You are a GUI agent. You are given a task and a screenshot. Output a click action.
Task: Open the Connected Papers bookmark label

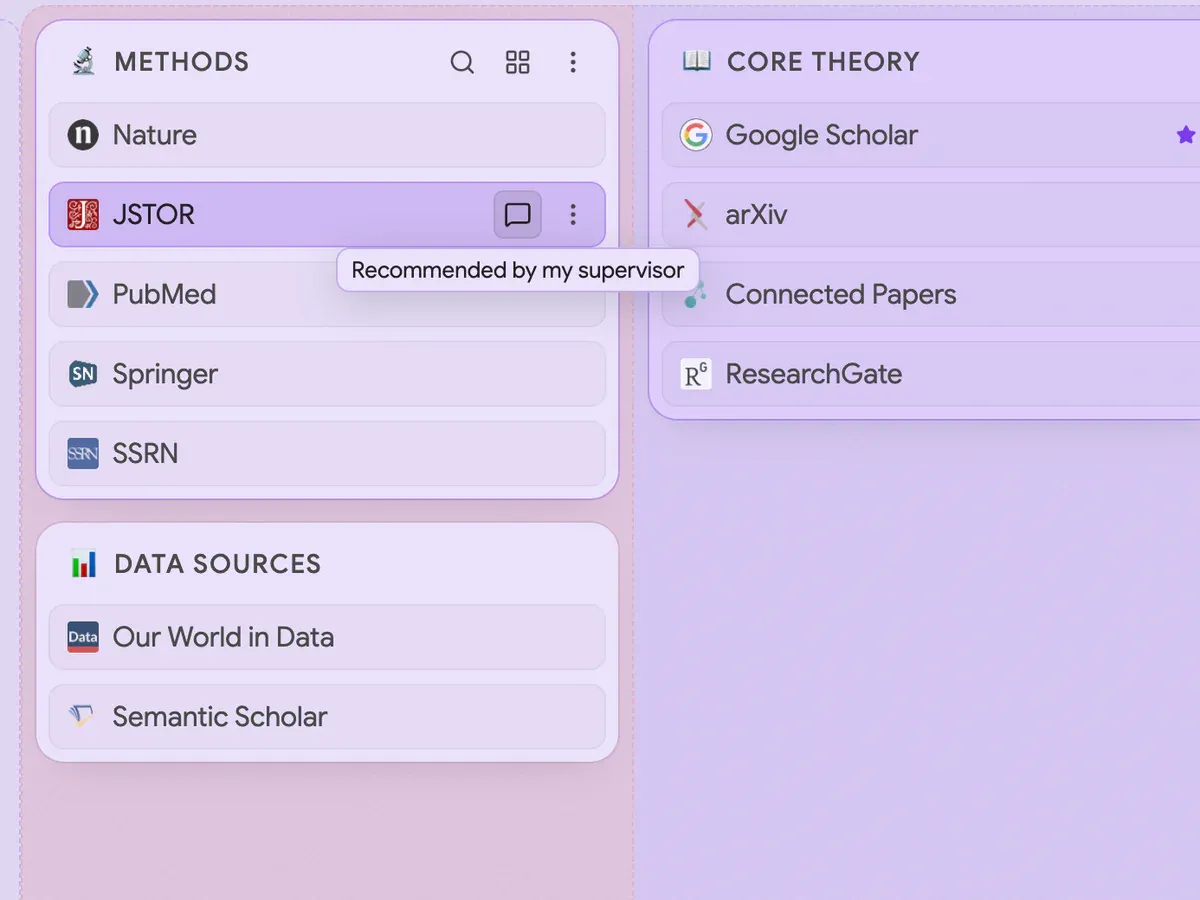[x=841, y=294]
